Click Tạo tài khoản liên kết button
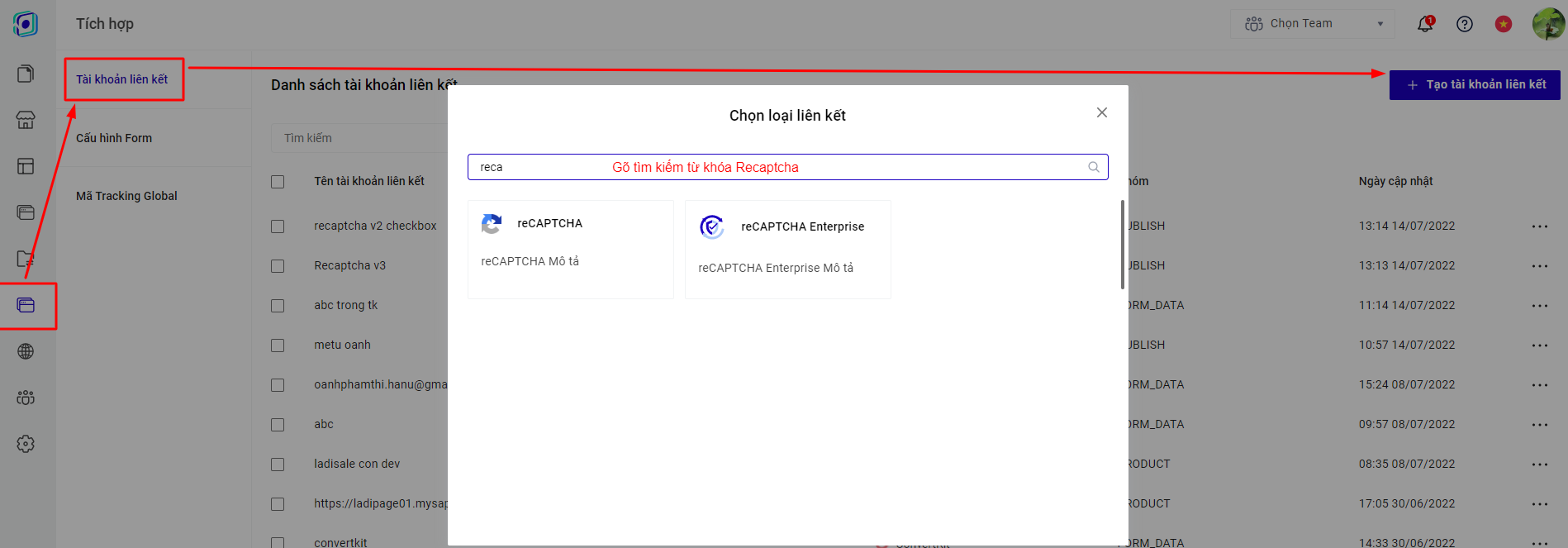 coord(1474,84)
